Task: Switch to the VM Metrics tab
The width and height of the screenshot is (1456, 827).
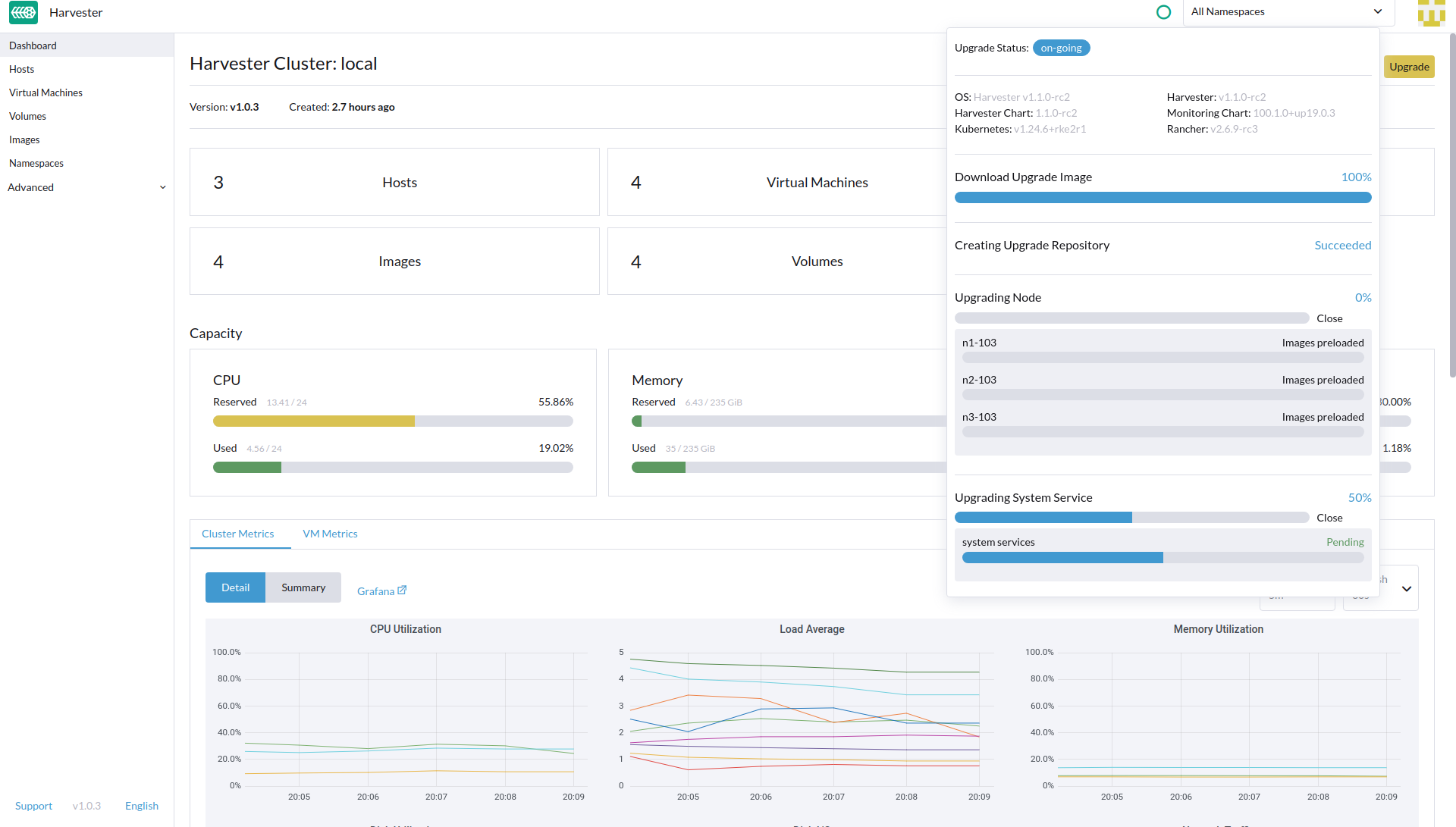Action: click(330, 534)
